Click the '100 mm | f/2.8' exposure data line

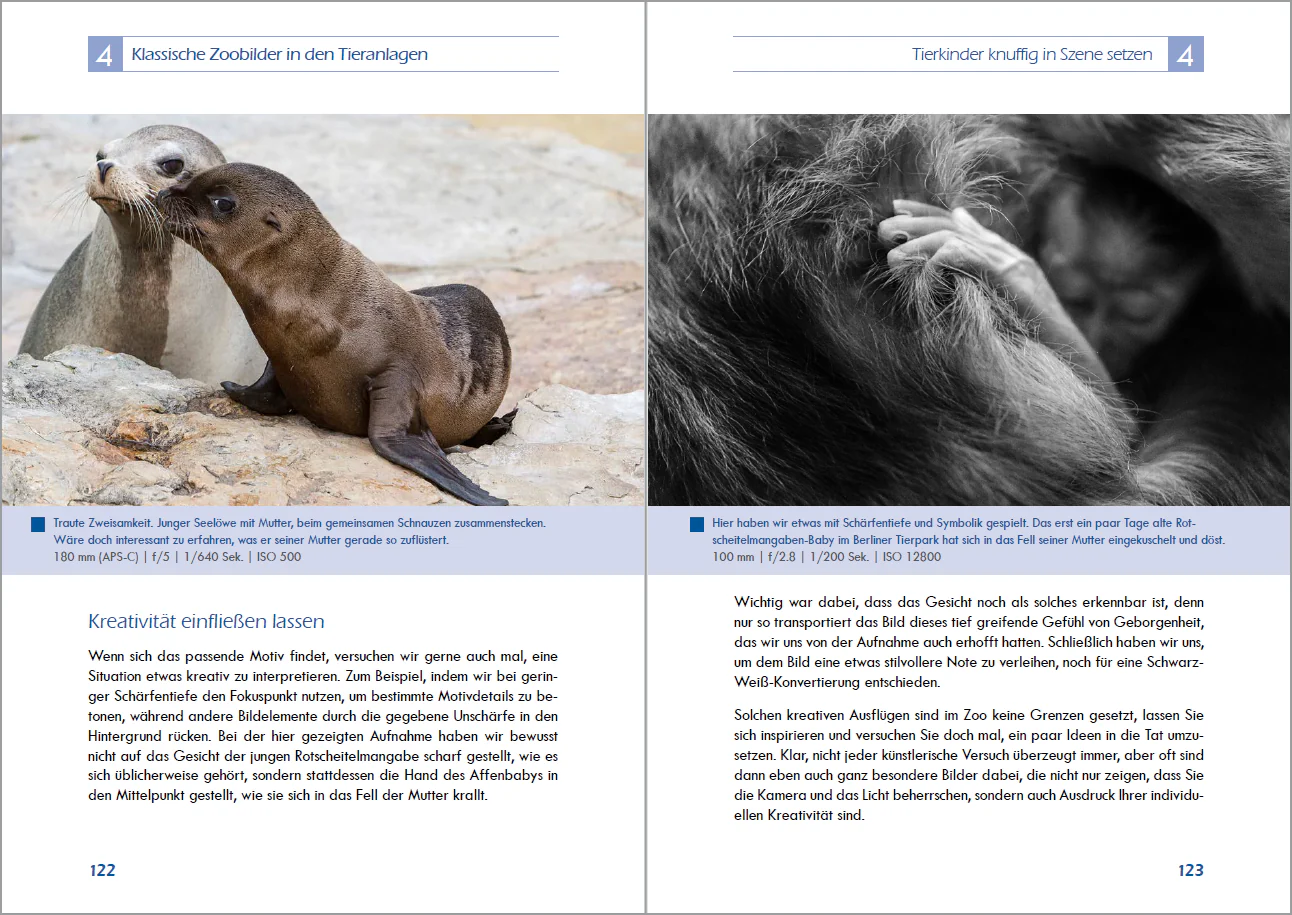826,557
